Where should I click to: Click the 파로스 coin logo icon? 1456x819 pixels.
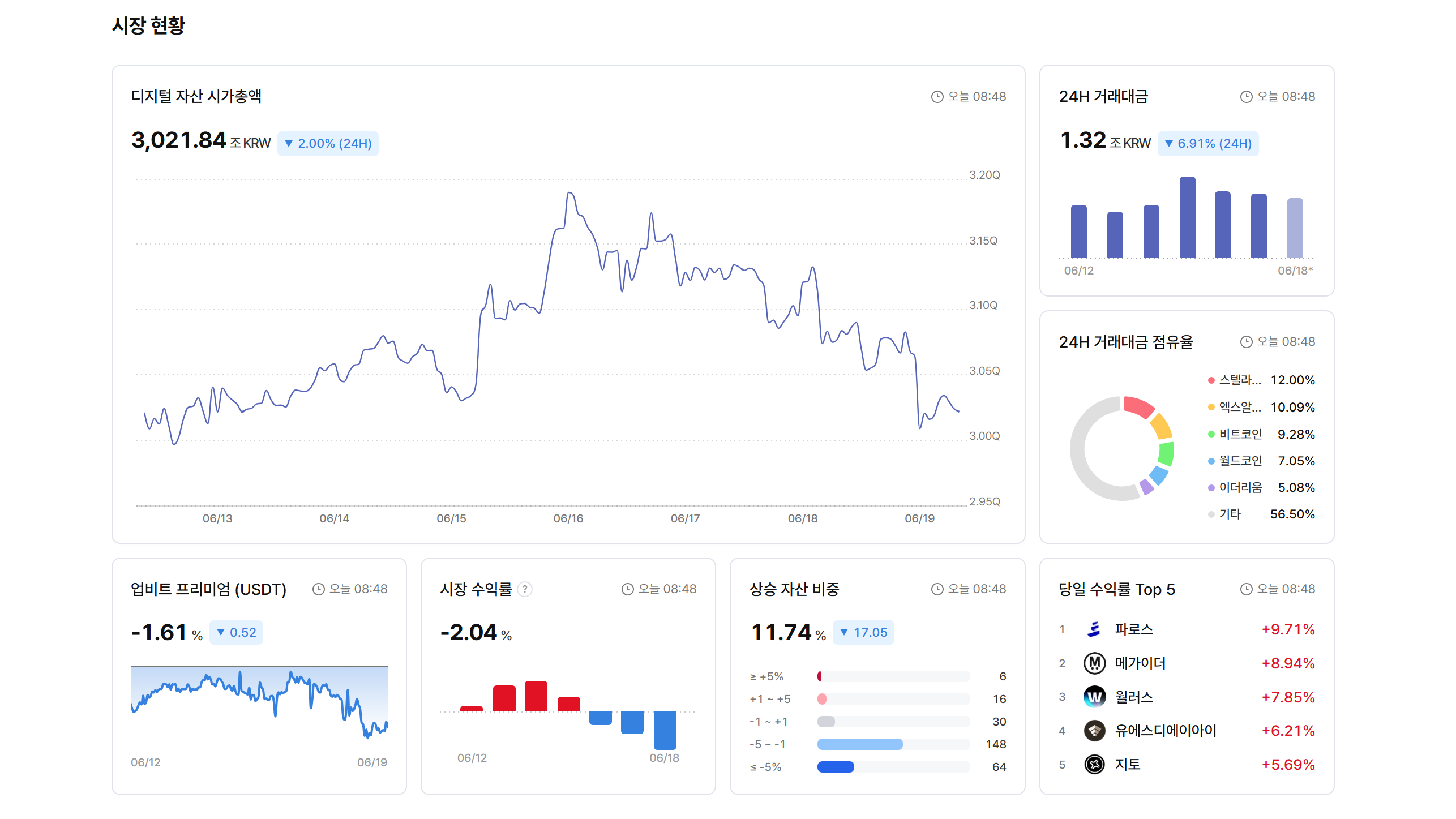(1094, 629)
